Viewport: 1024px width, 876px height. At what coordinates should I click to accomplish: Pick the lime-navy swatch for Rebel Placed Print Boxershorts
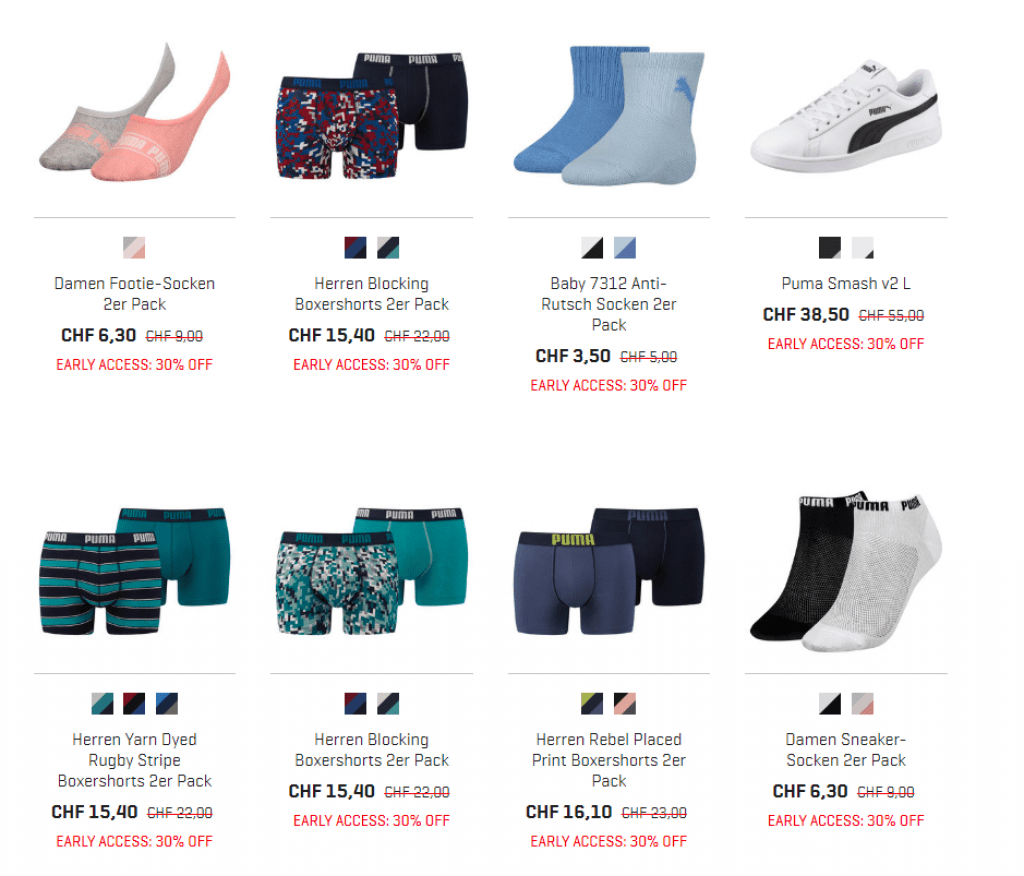pos(592,704)
